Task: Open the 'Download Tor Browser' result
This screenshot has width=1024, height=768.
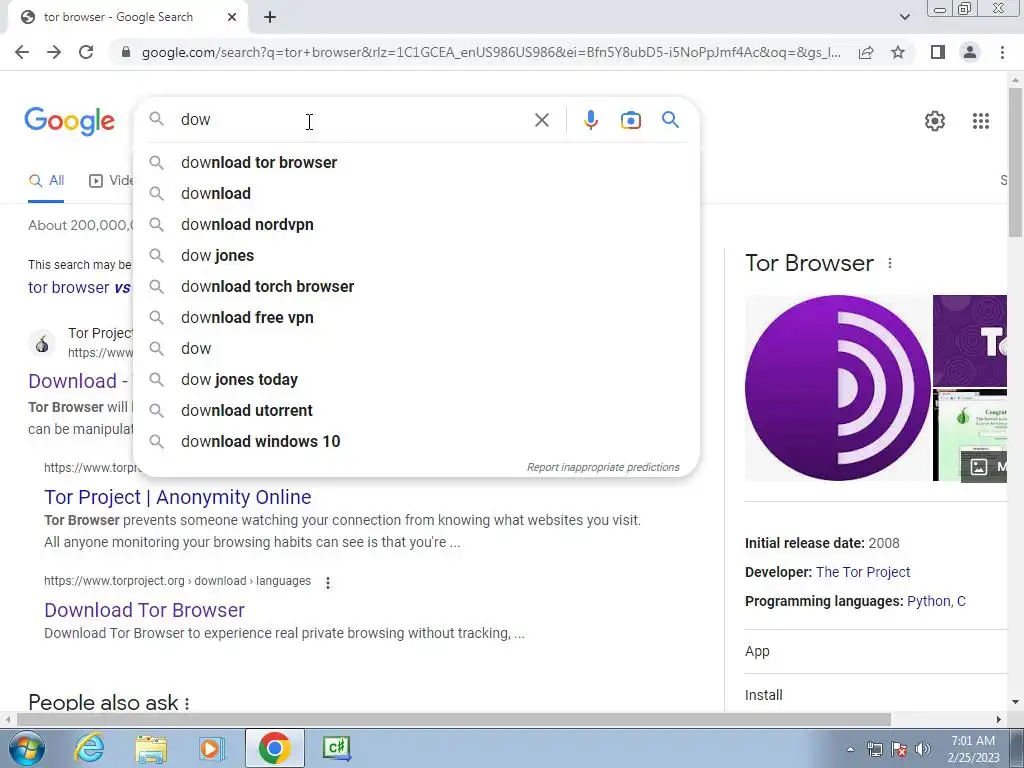Action: coord(144,610)
